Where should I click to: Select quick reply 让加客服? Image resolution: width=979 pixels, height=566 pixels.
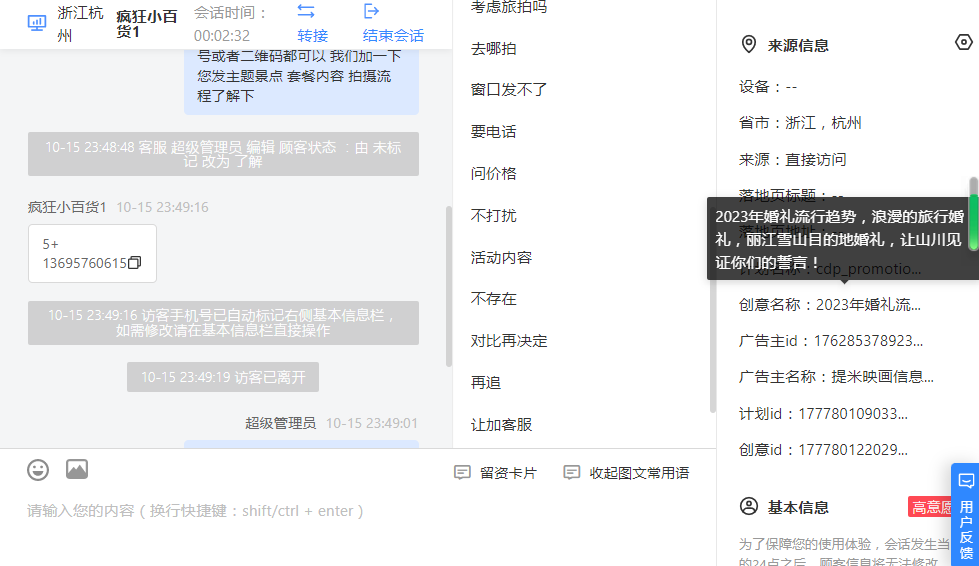click(501, 424)
